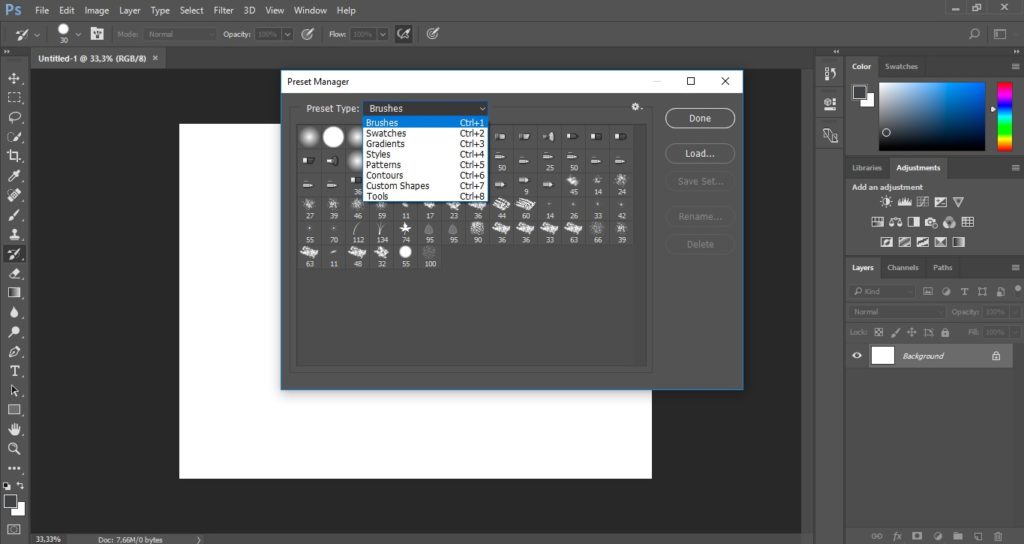Open the Preset Manager gear menu
The height and width of the screenshot is (544, 1024).
click(x=635, y=107)
